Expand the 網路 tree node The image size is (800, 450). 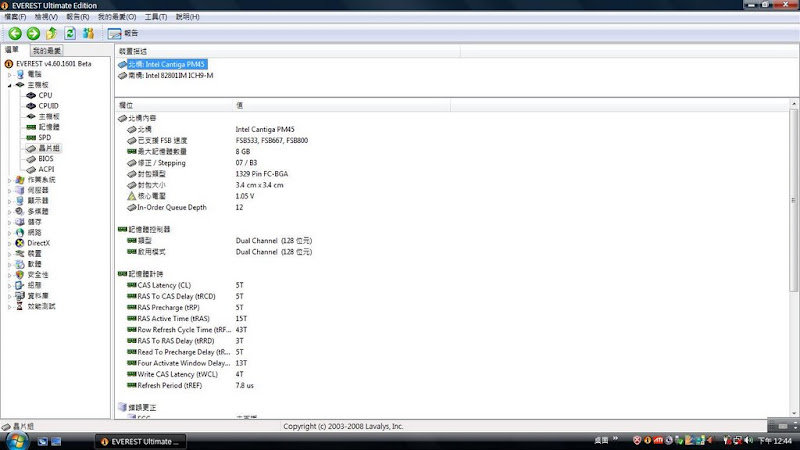pyautogui.click(x=9, y=233)
